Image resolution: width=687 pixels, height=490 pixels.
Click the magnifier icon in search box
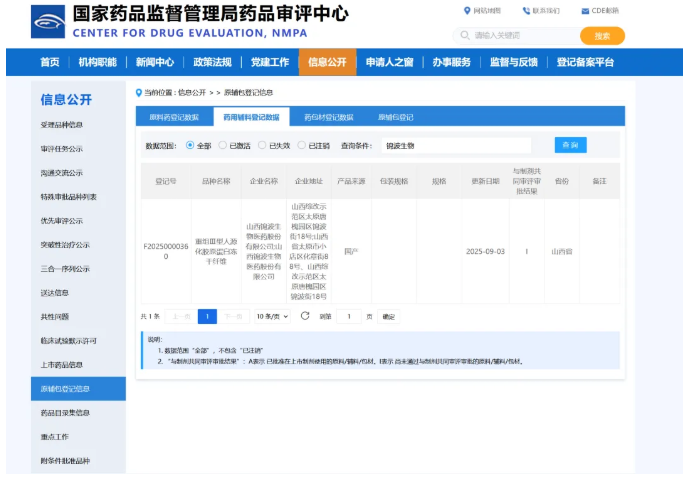(x=465, y=35)
